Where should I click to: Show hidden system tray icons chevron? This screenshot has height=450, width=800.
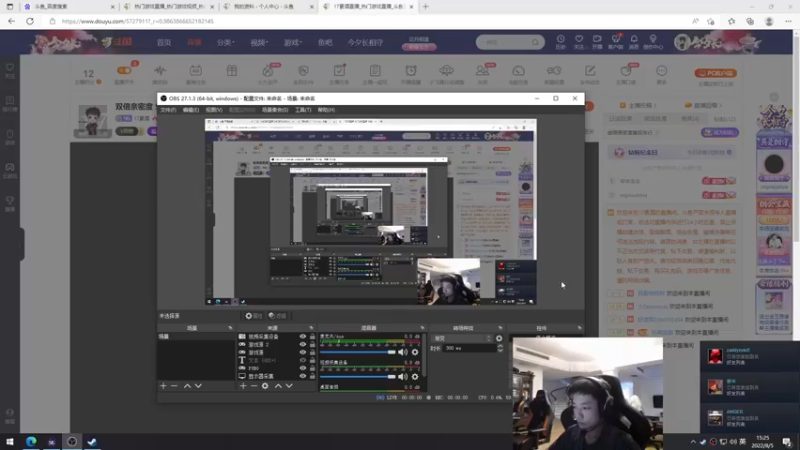click(693, 442)
